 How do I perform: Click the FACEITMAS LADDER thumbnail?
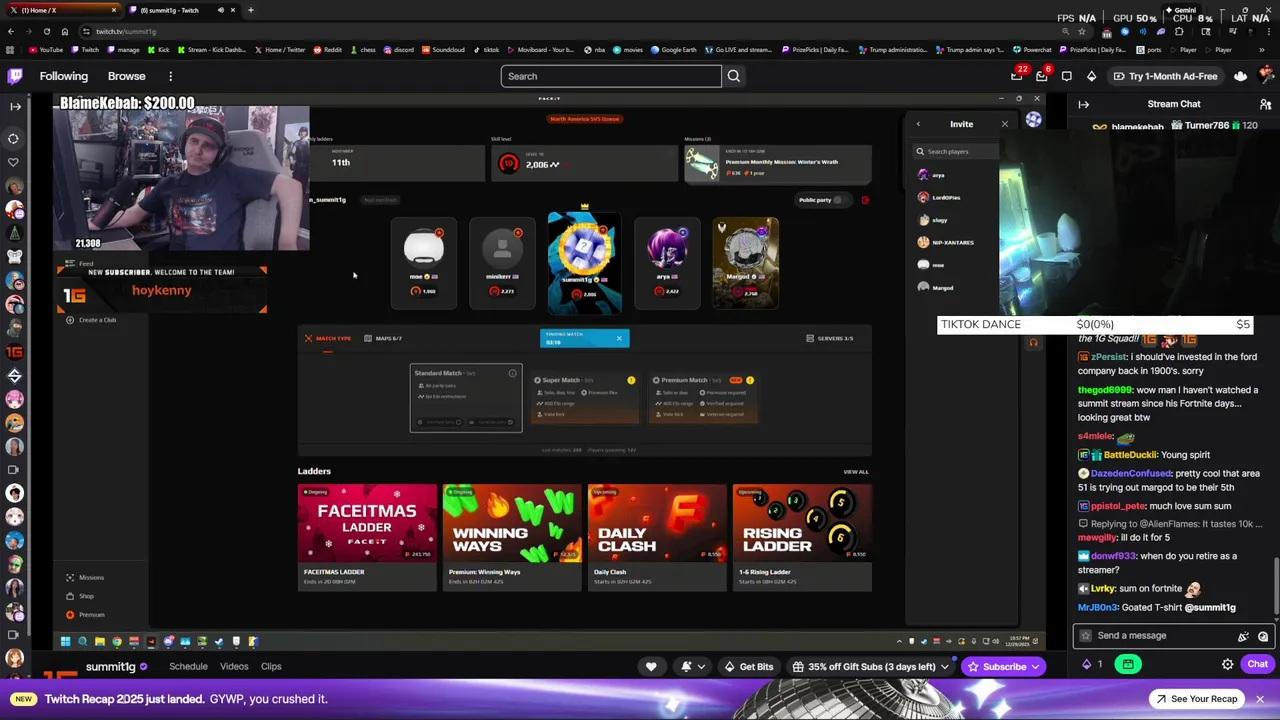pos(367,523)
